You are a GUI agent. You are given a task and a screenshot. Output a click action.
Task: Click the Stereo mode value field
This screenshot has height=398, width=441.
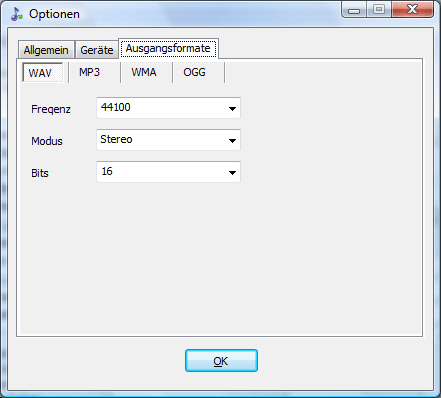168,140
